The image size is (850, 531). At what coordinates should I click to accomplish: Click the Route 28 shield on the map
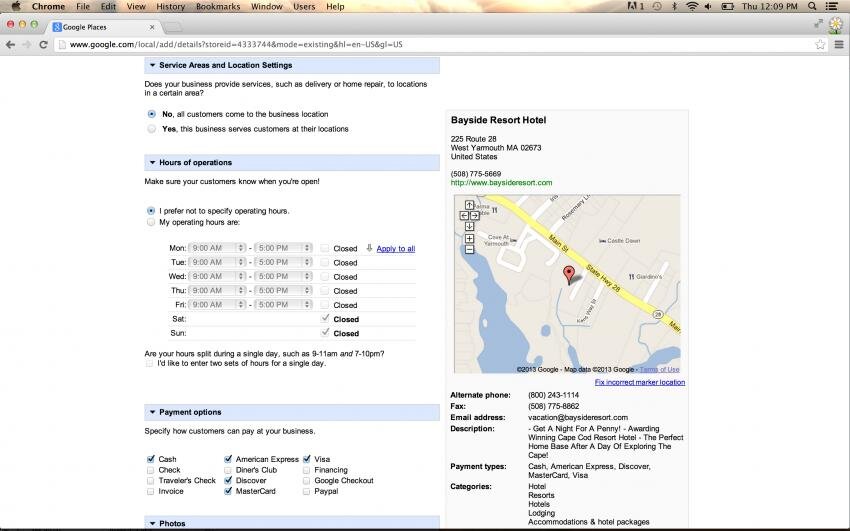point(658,314)
